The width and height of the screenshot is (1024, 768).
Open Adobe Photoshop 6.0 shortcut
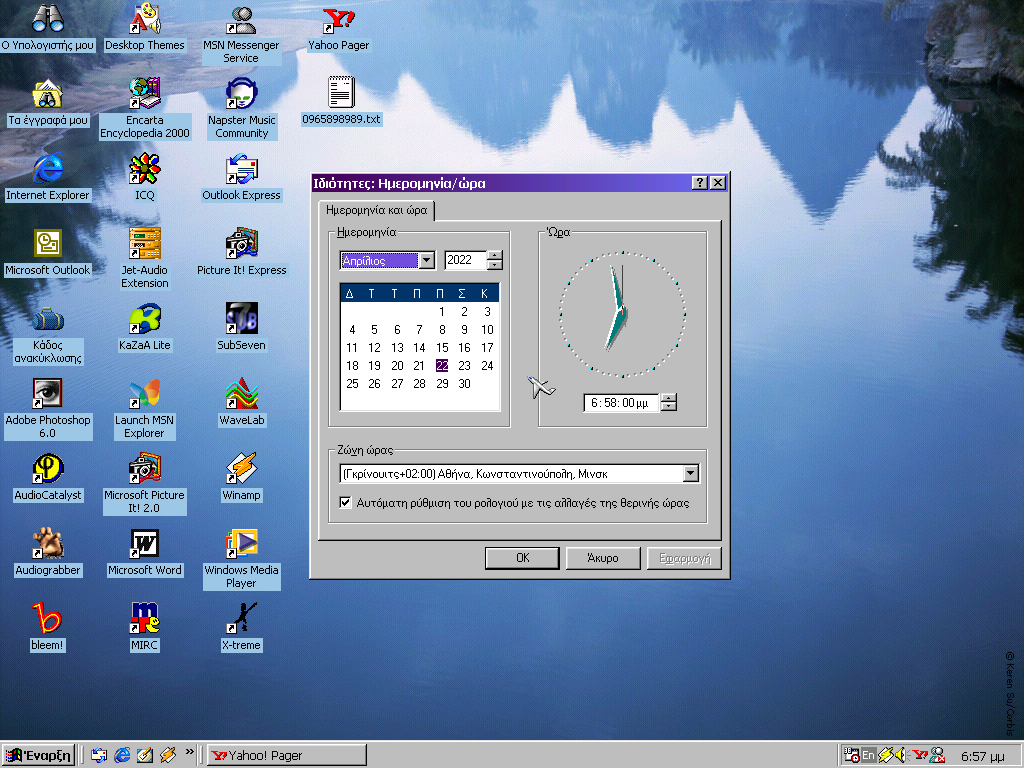[48, 394]
